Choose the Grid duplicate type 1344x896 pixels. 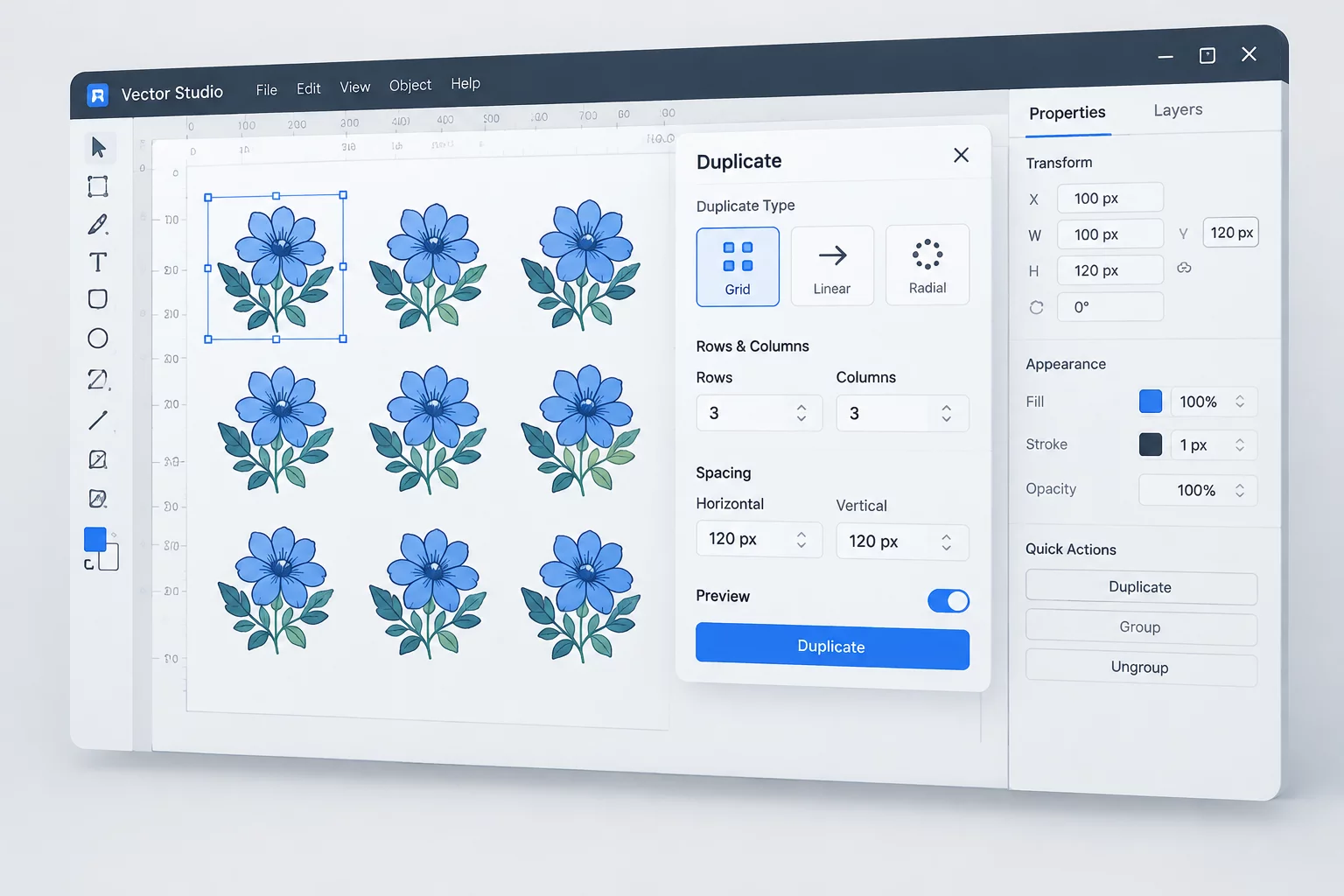(738, 267)
